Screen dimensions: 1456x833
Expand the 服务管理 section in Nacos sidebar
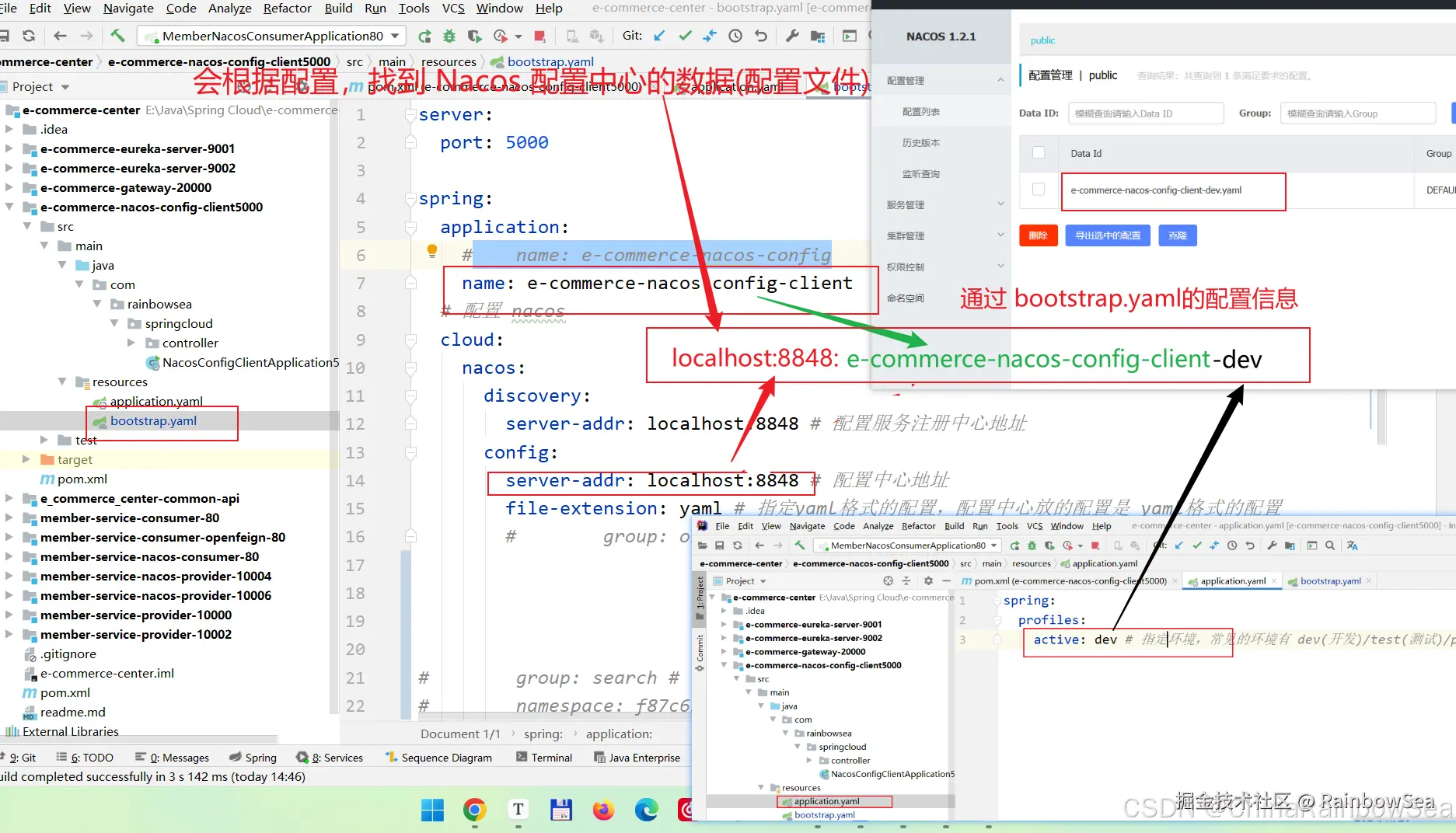[x=1000, y=204]
